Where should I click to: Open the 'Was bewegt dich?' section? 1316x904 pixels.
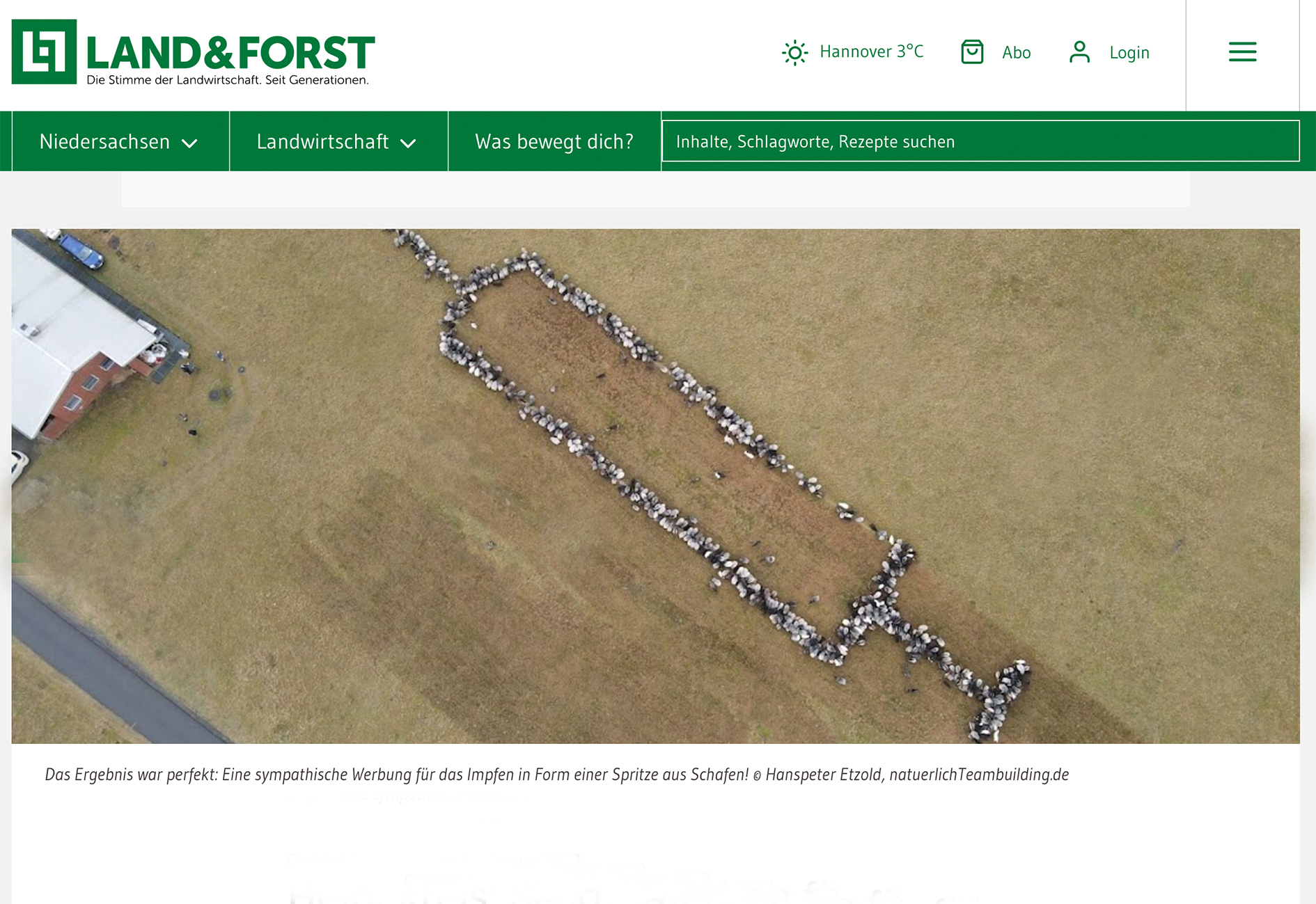554,142
